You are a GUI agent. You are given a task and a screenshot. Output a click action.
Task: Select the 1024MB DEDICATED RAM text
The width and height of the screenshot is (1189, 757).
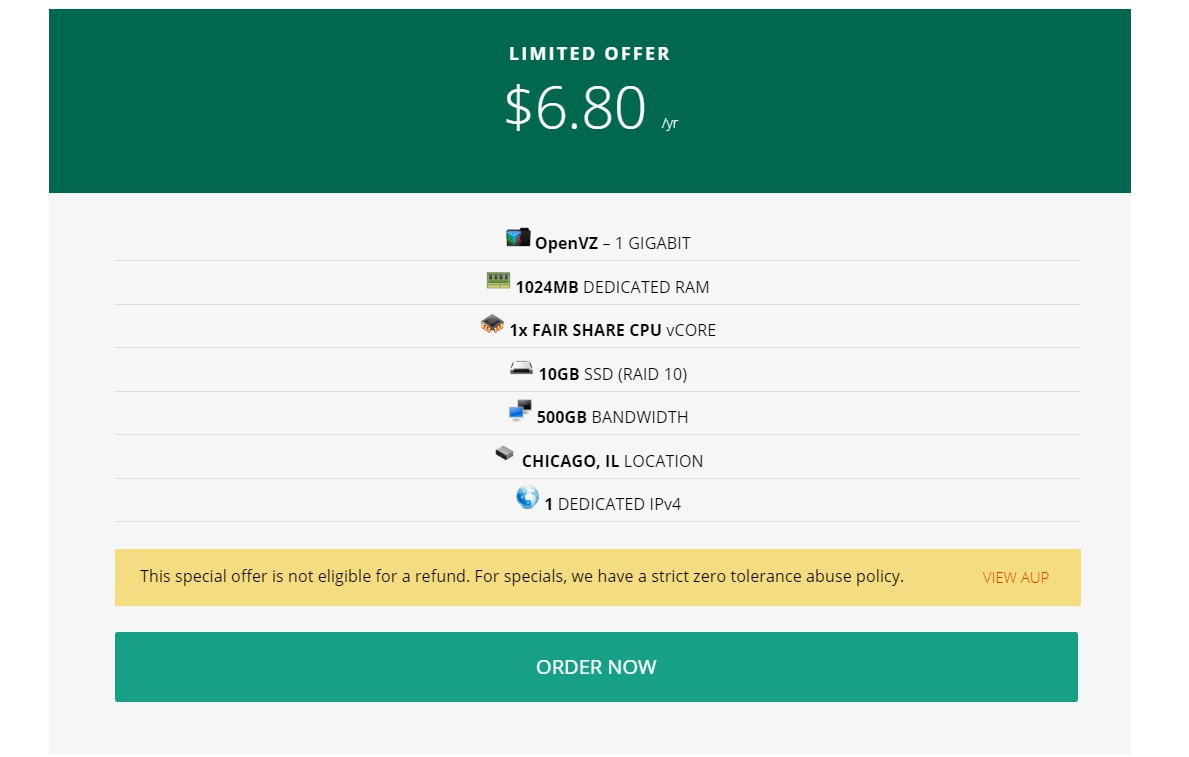(612, 287)
